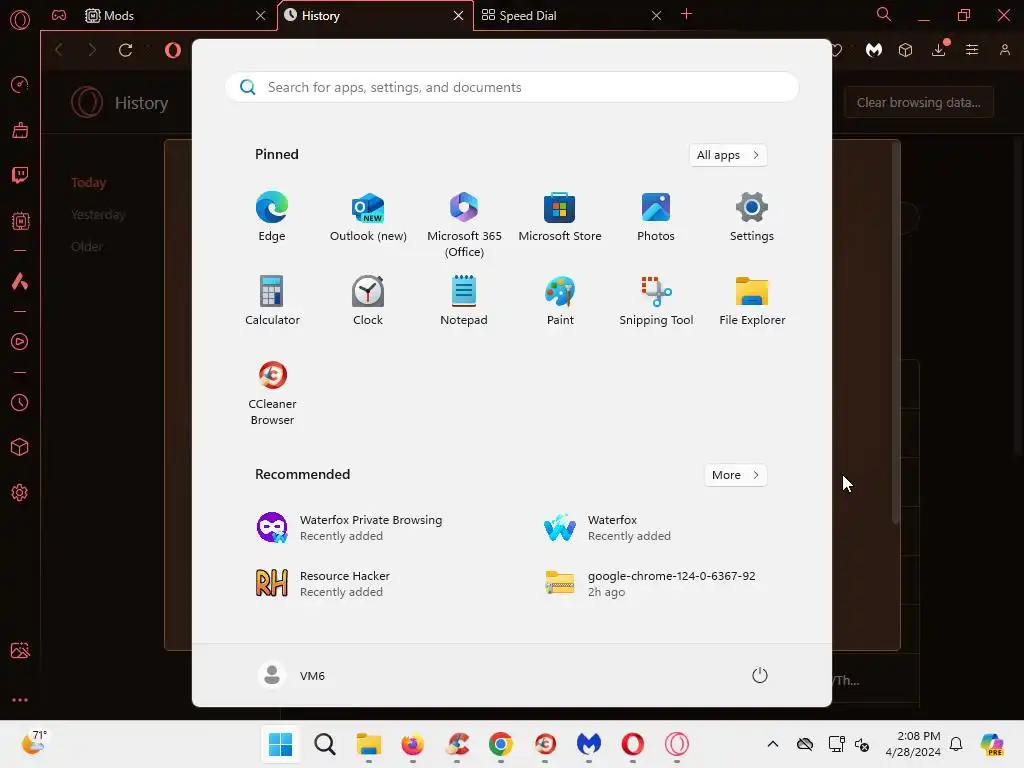
Task: Launch CCleaner Browser from pinned apps
Action: pyautogui.click(x=272, y=392)
